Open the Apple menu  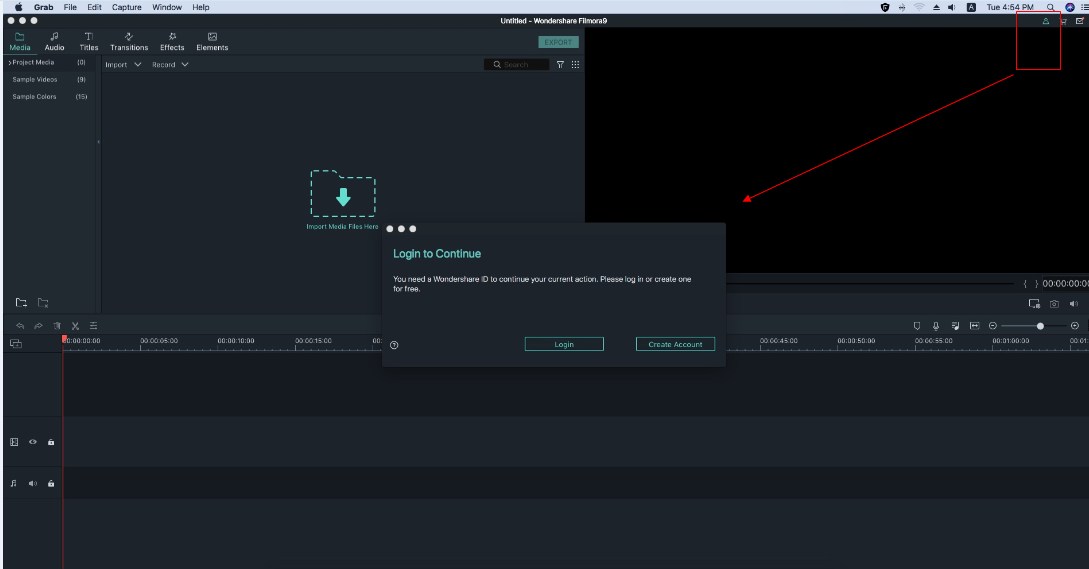19,7
